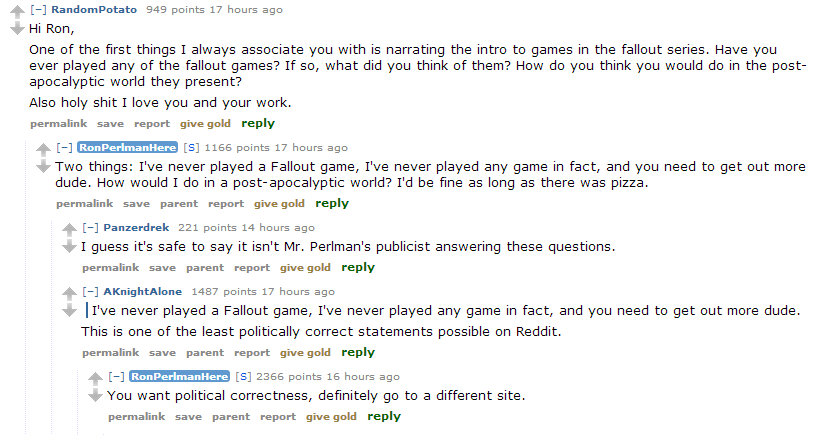This screenshot has width=821, height=435.
Task: Open AKnightAlone's user profile
Action: [x=142, y=292]
